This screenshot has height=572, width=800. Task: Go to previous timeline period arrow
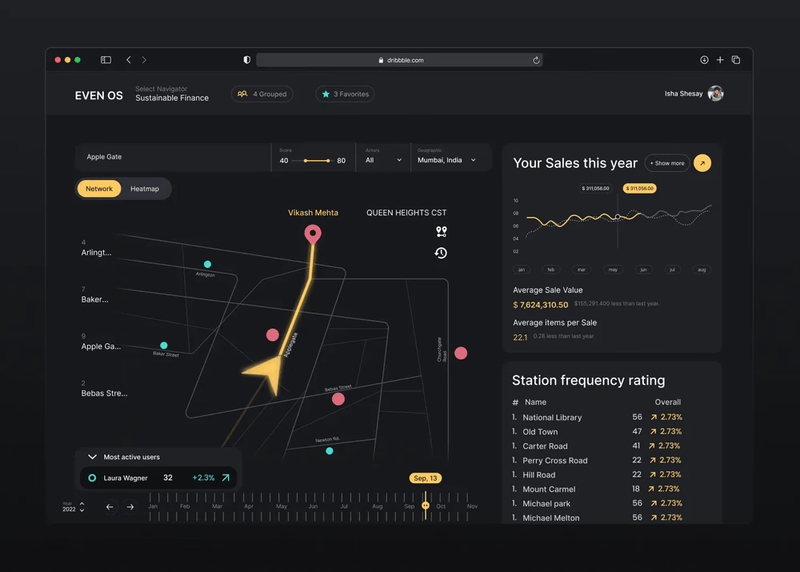coord(109,507)
